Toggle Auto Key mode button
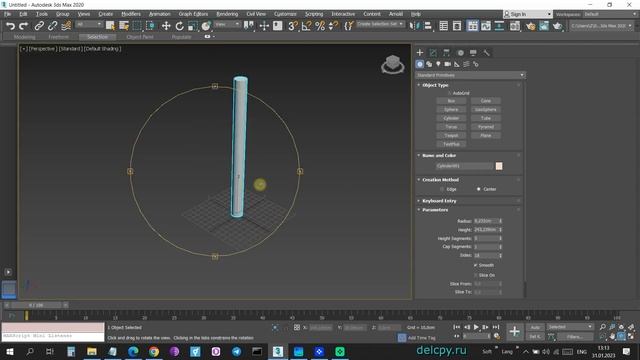 coord(535,327)
